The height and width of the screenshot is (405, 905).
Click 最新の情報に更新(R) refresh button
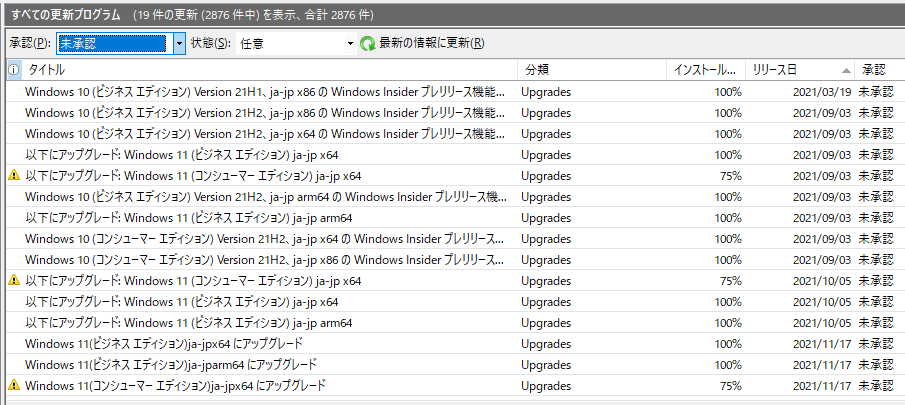click(x=422, y=44)
